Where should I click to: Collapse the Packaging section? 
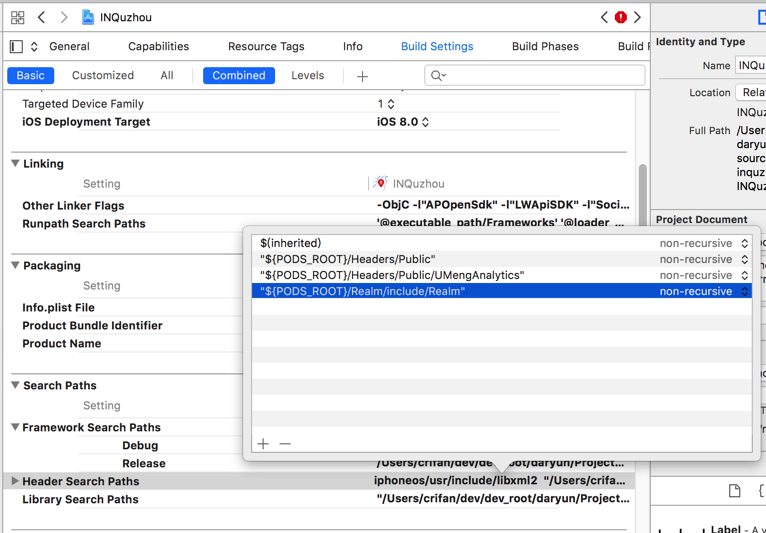coord(16,265)
